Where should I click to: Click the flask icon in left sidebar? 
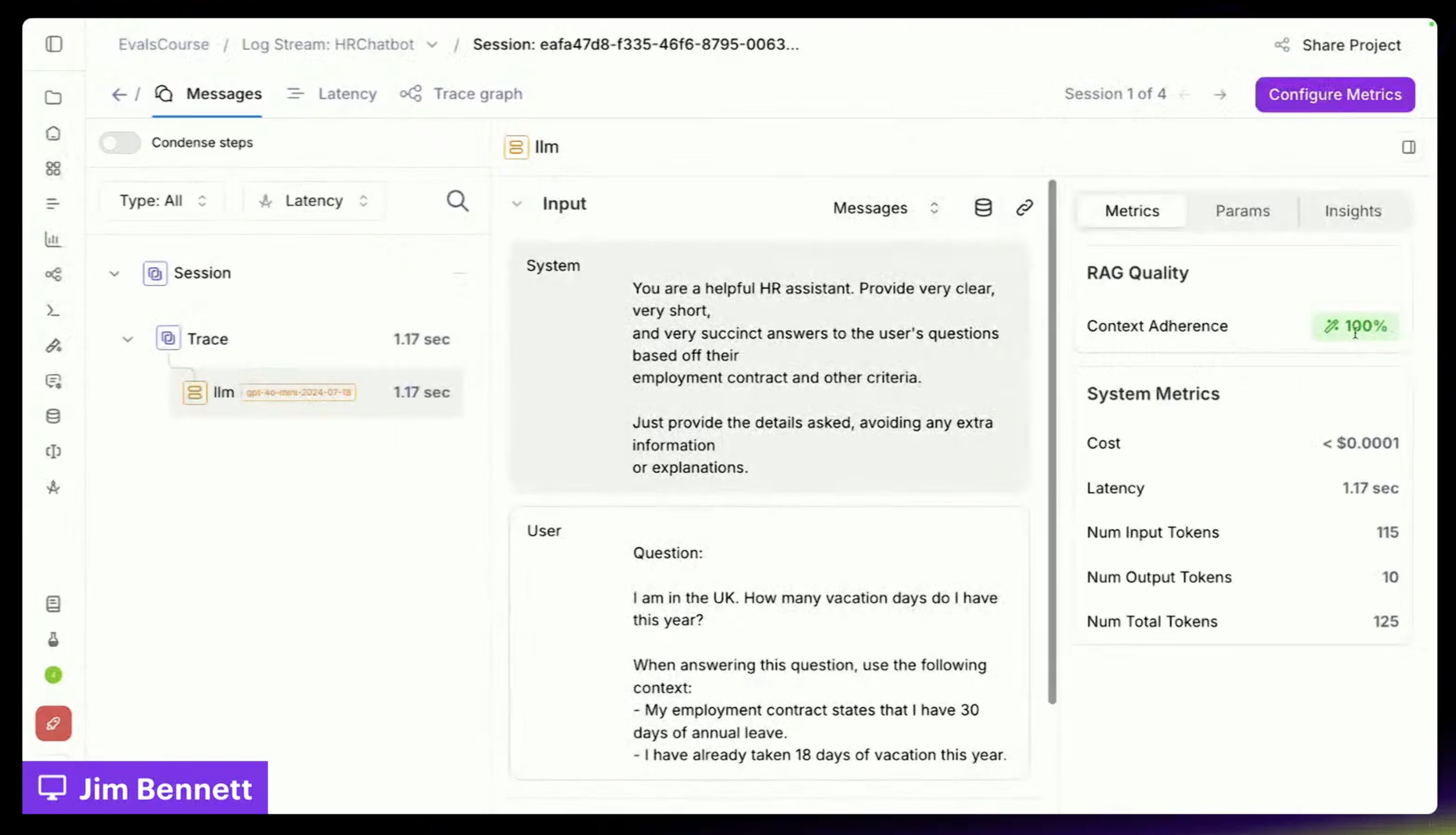[53, 639]
